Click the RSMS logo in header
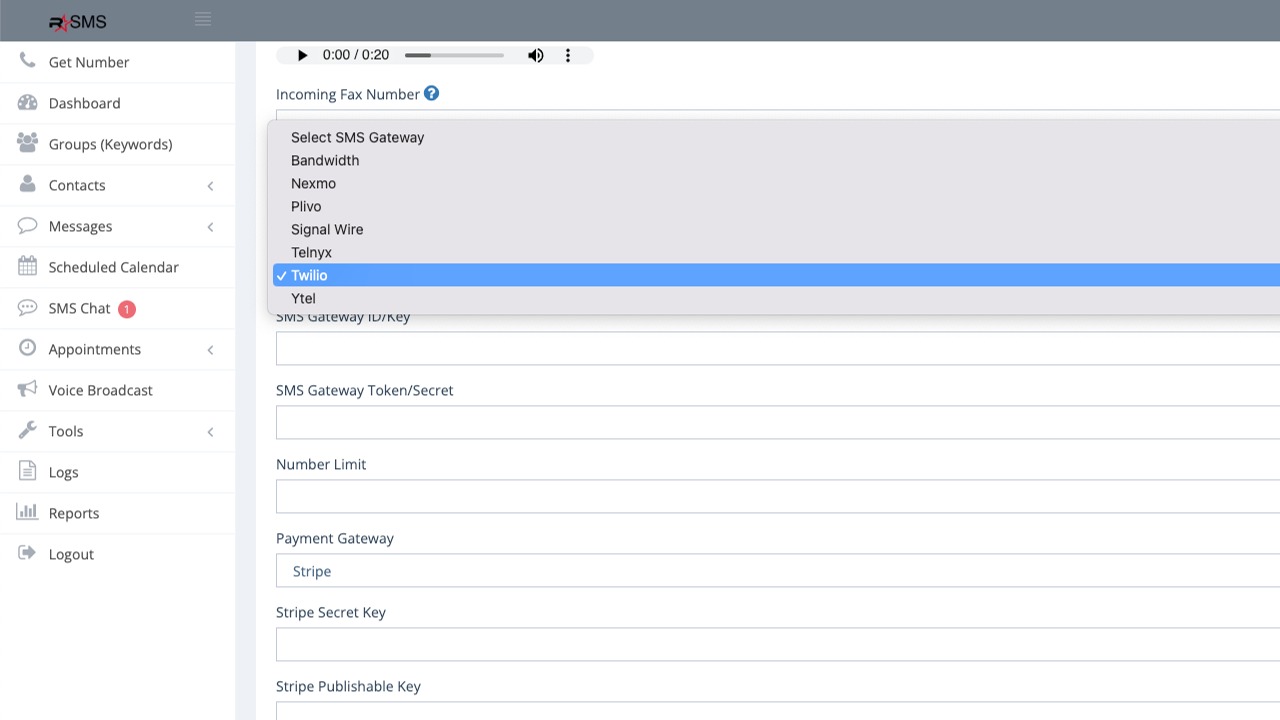The width and height of the screenshot is (1280, 720). (78, 22)
